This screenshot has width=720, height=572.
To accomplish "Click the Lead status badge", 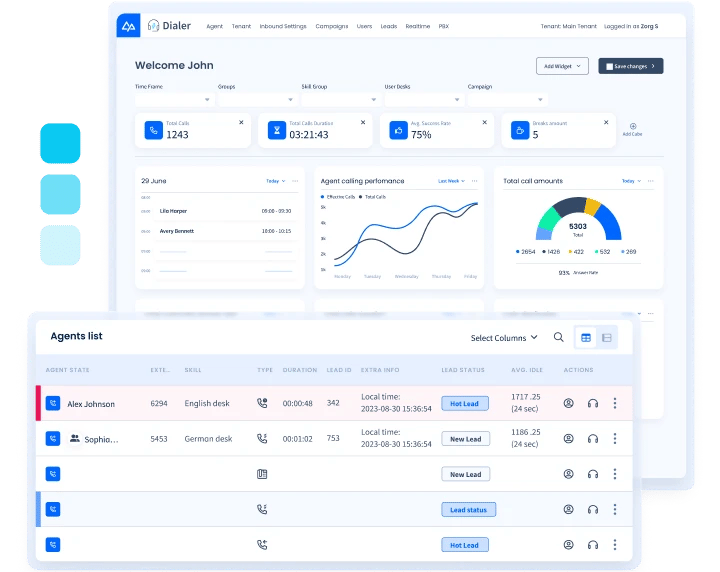I will pyautogui.click(x=468, y=510).
